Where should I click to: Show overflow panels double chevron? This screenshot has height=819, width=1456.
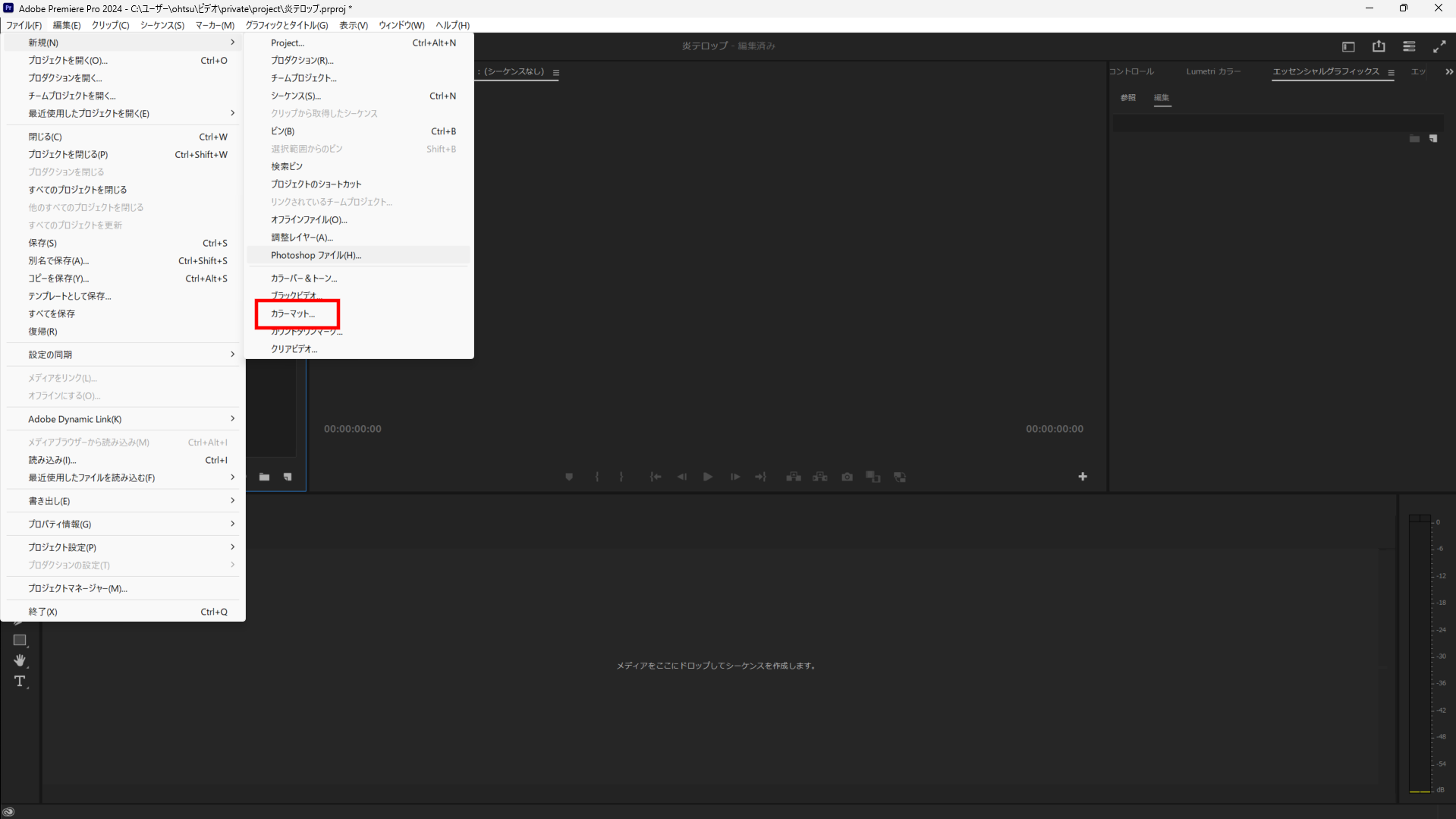tap(1449, 72)
